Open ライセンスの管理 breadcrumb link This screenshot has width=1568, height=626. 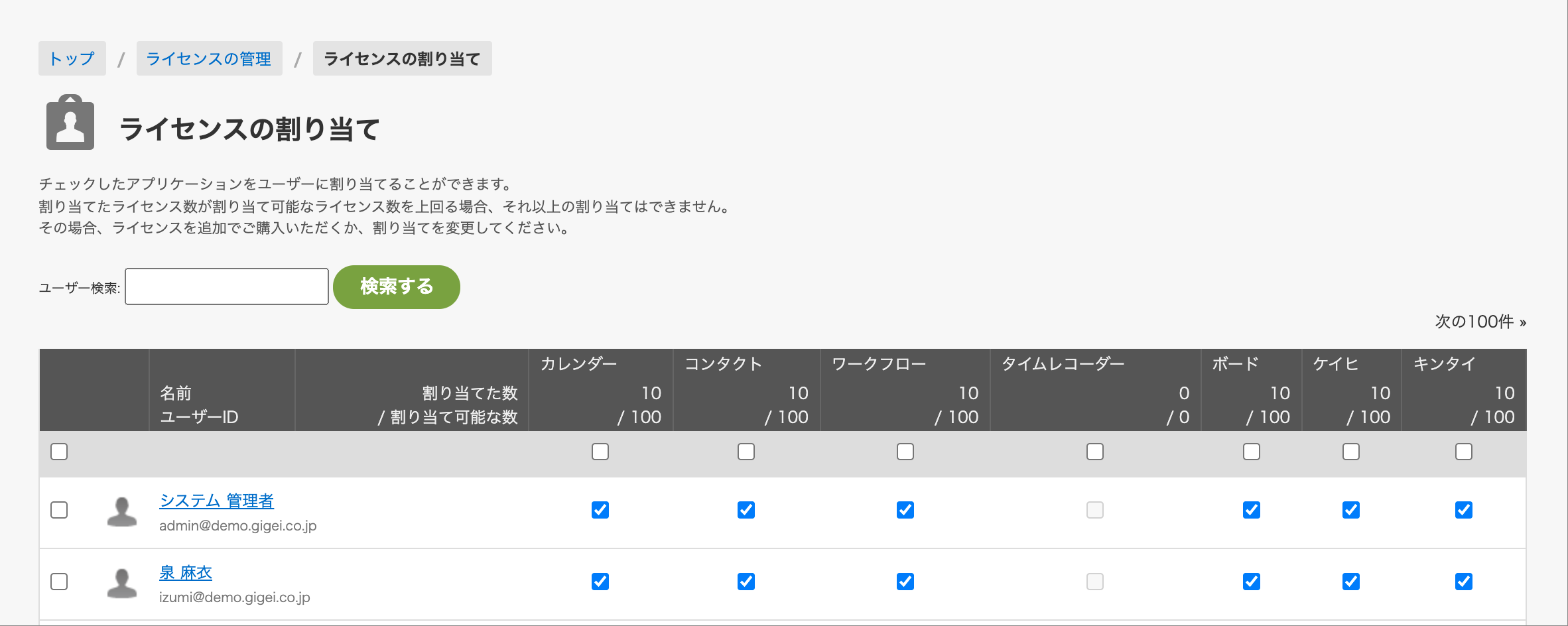[209, 58]
